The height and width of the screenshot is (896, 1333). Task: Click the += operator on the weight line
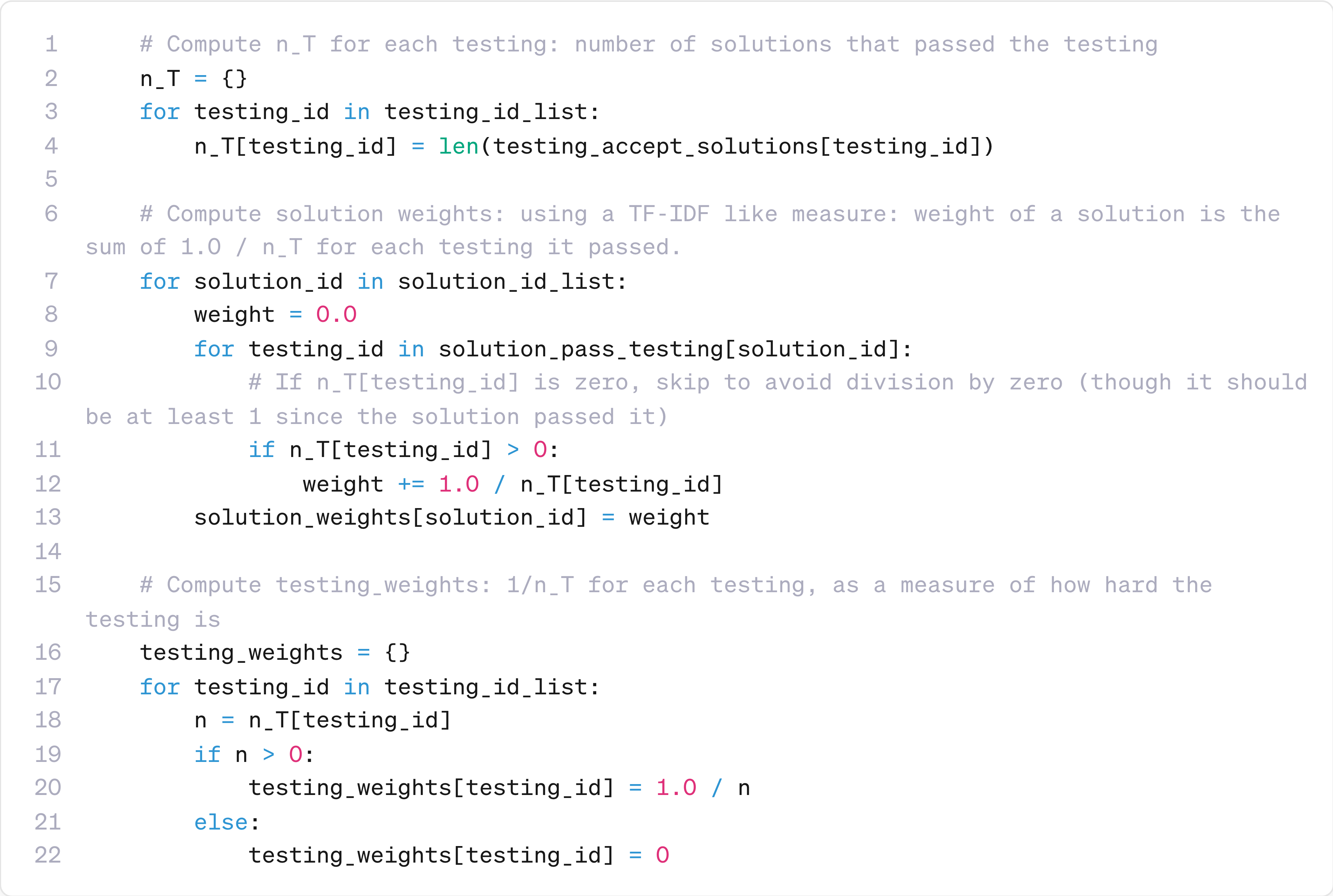pyautogui.click(x=411, y=484)
